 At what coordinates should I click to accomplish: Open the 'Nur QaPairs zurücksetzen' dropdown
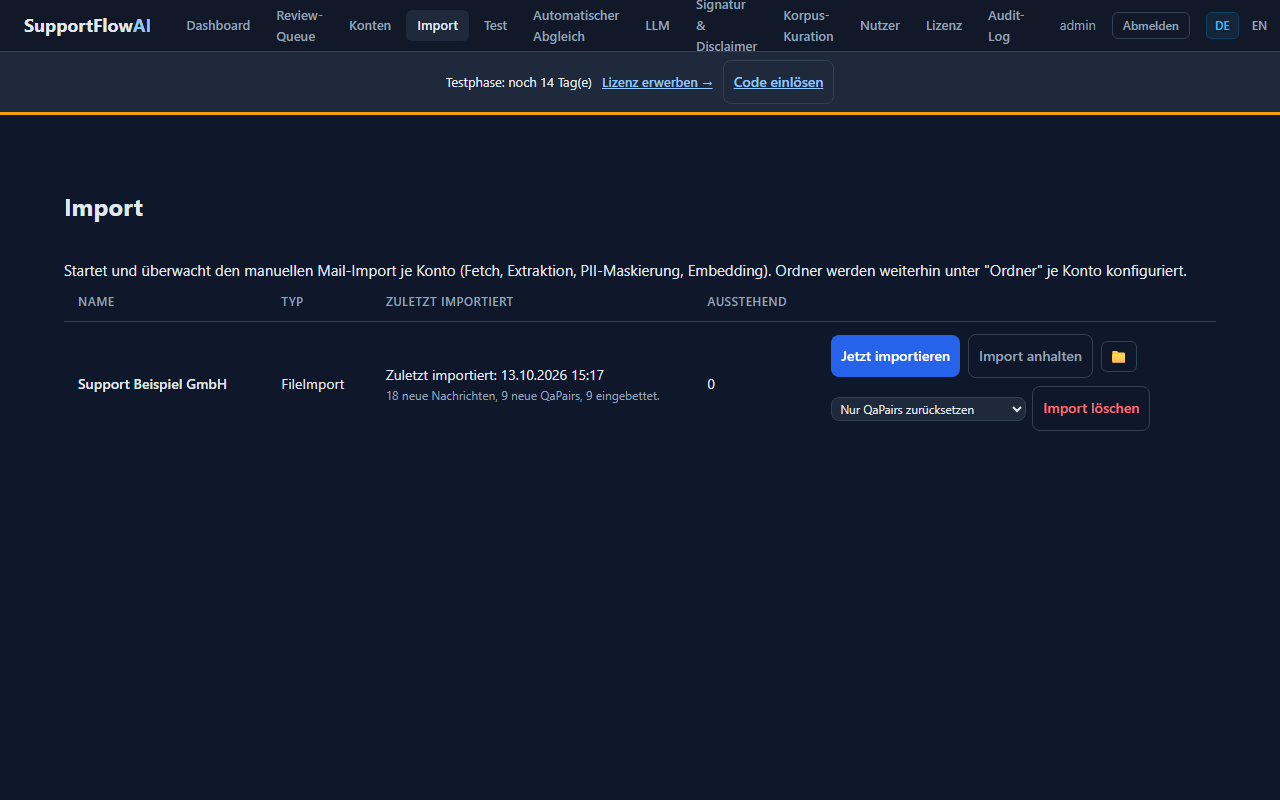tap(928, 409)
